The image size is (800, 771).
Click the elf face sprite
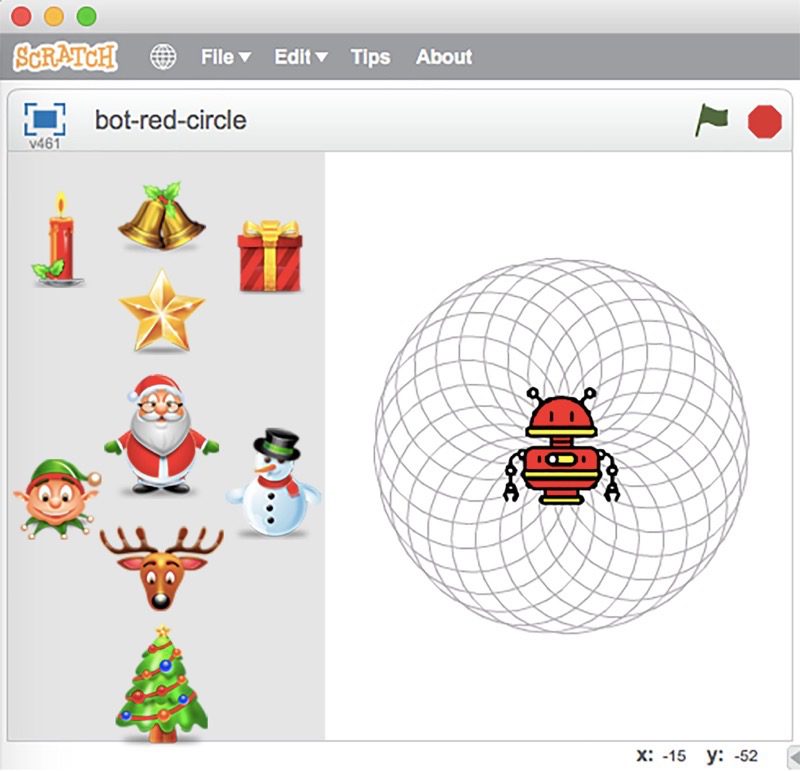(x=55, y=499)
